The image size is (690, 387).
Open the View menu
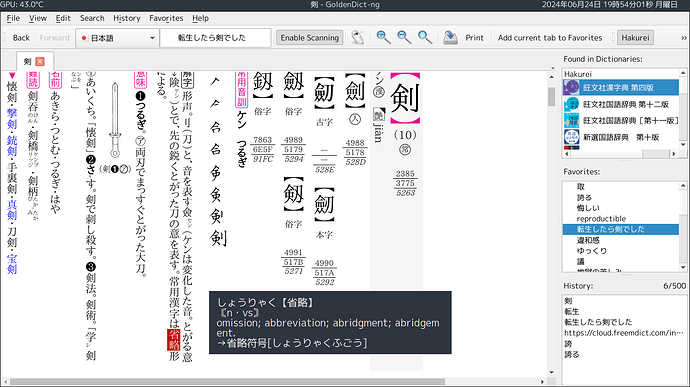point(38,18)
